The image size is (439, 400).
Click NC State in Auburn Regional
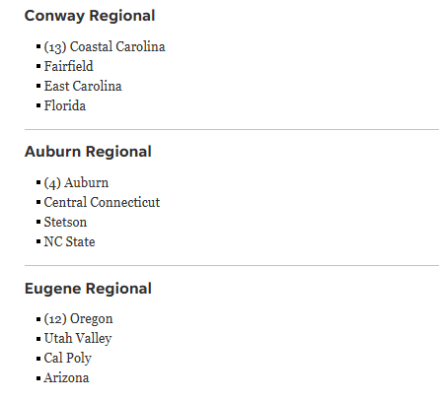click(70, 242)
